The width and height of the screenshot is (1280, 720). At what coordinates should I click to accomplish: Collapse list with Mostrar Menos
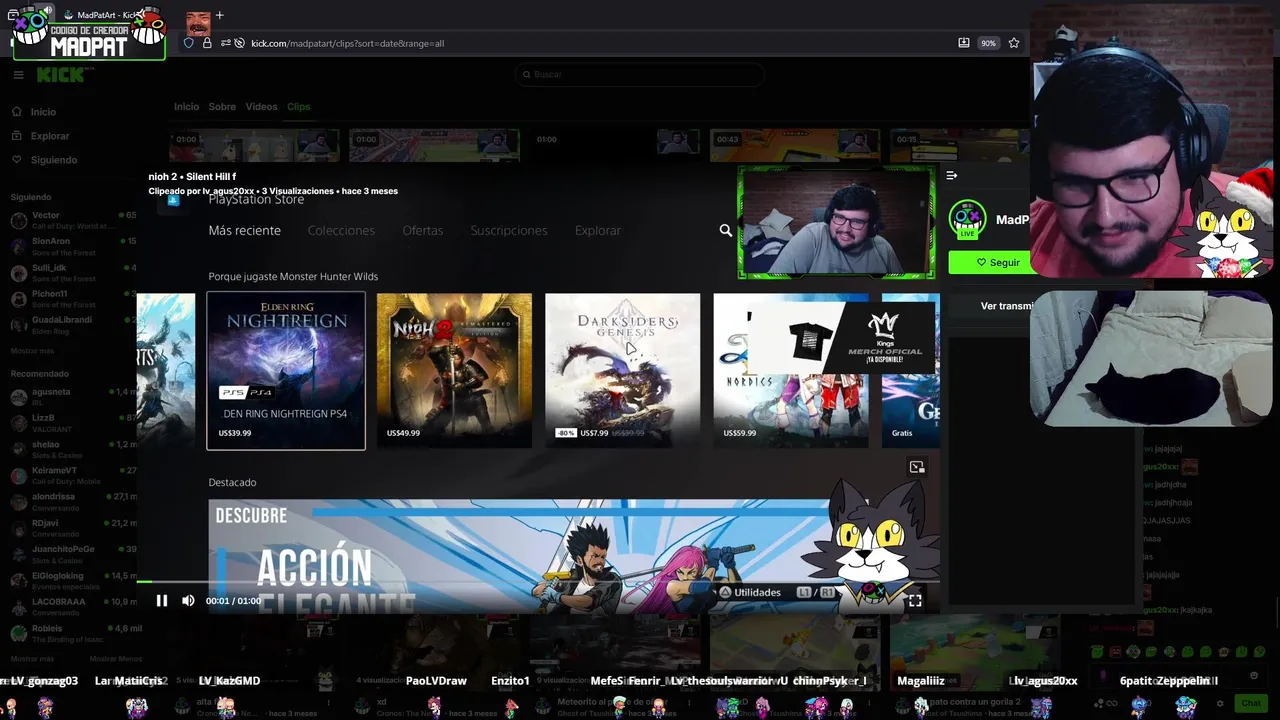click(116, 659)
